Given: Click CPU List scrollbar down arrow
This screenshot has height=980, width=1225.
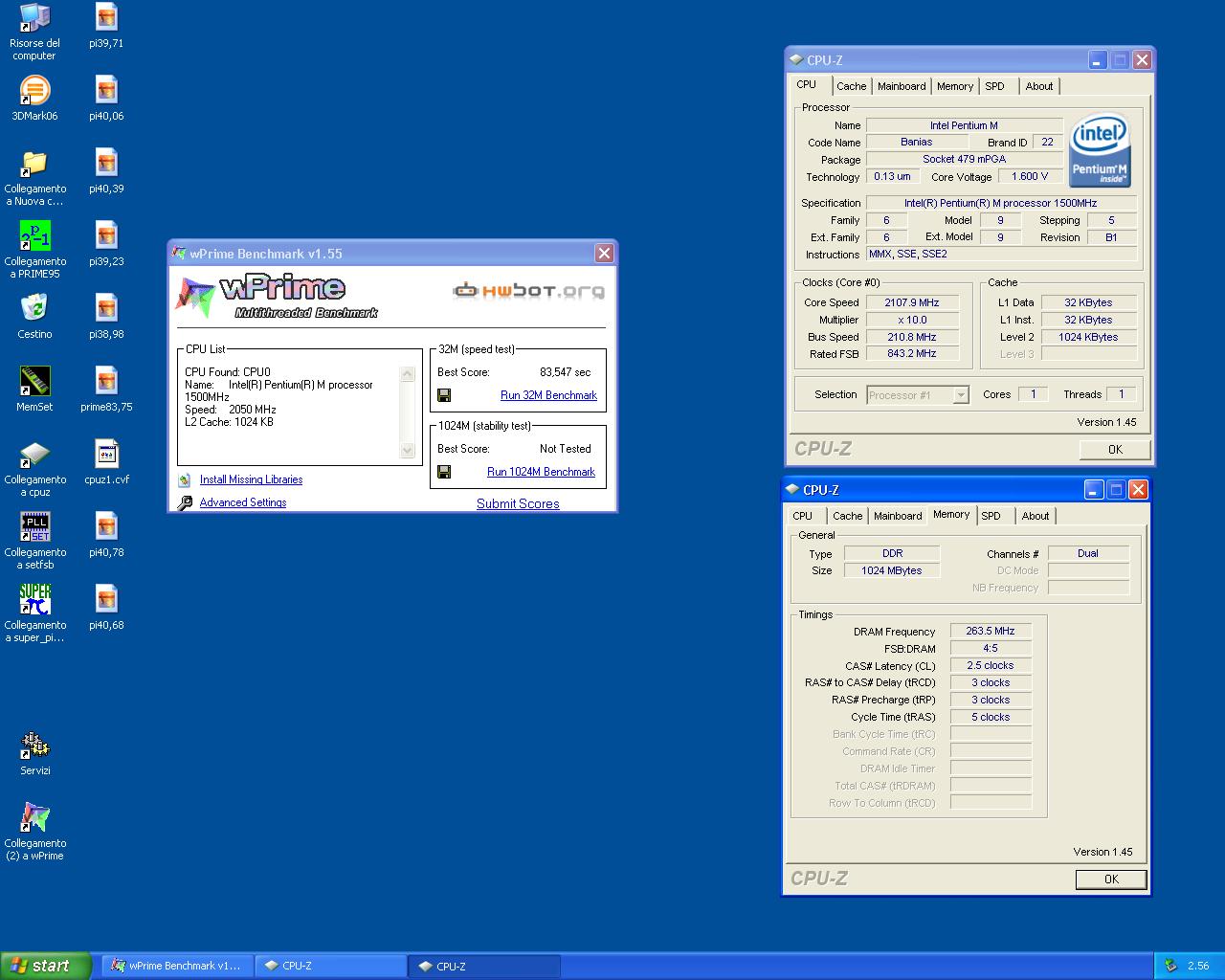Looking at the screenshot, I should tap(408, 451).
